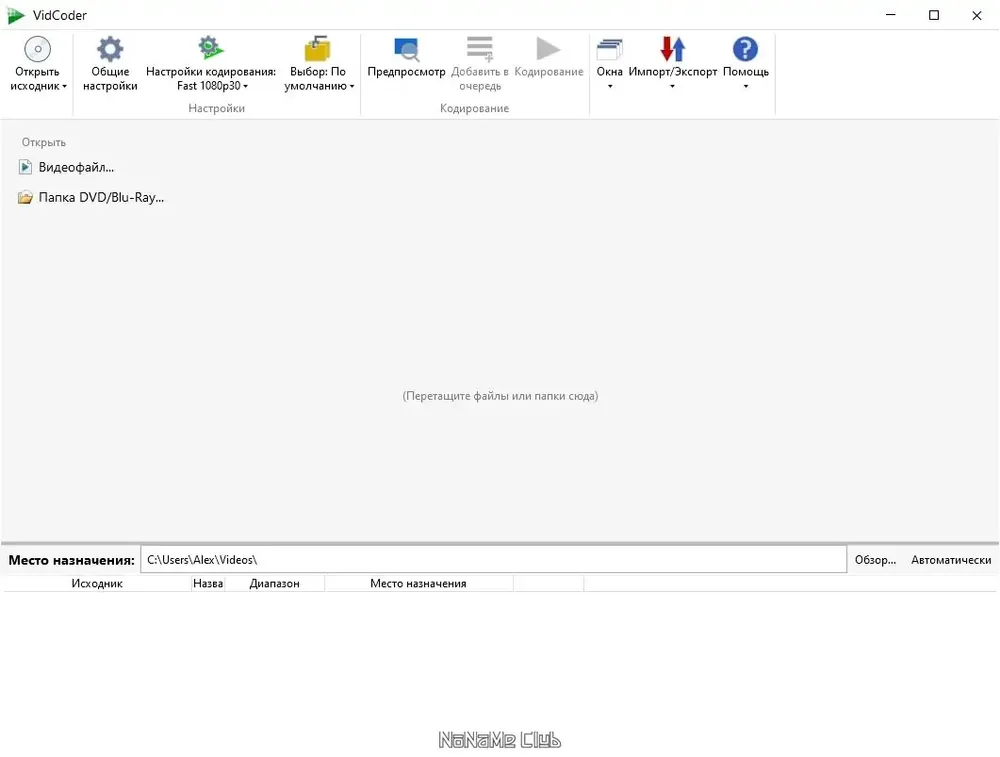
Task: Click the Import/Export arrows icon
Action: 672,49
